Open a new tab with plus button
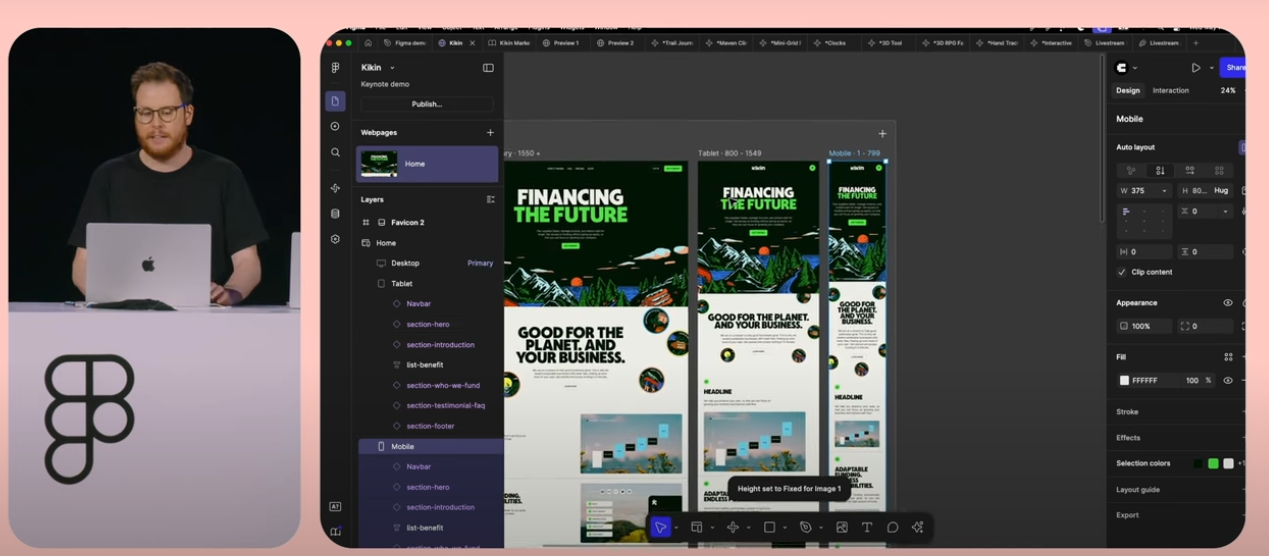This screenshot has width=1269, height=556. [x=1195, y=43]
